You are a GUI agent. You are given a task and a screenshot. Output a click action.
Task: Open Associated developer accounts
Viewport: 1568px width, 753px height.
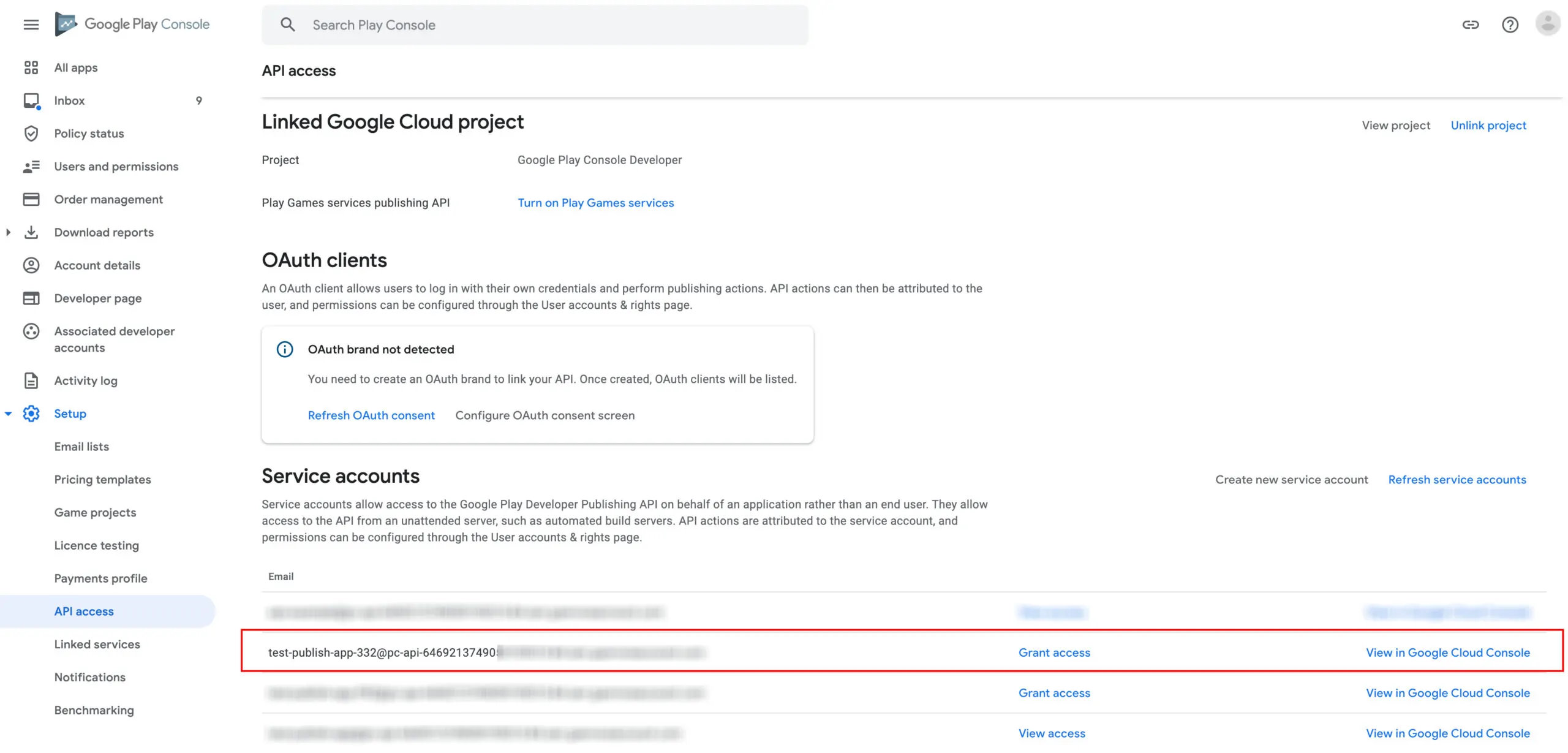tap(115, 339)
